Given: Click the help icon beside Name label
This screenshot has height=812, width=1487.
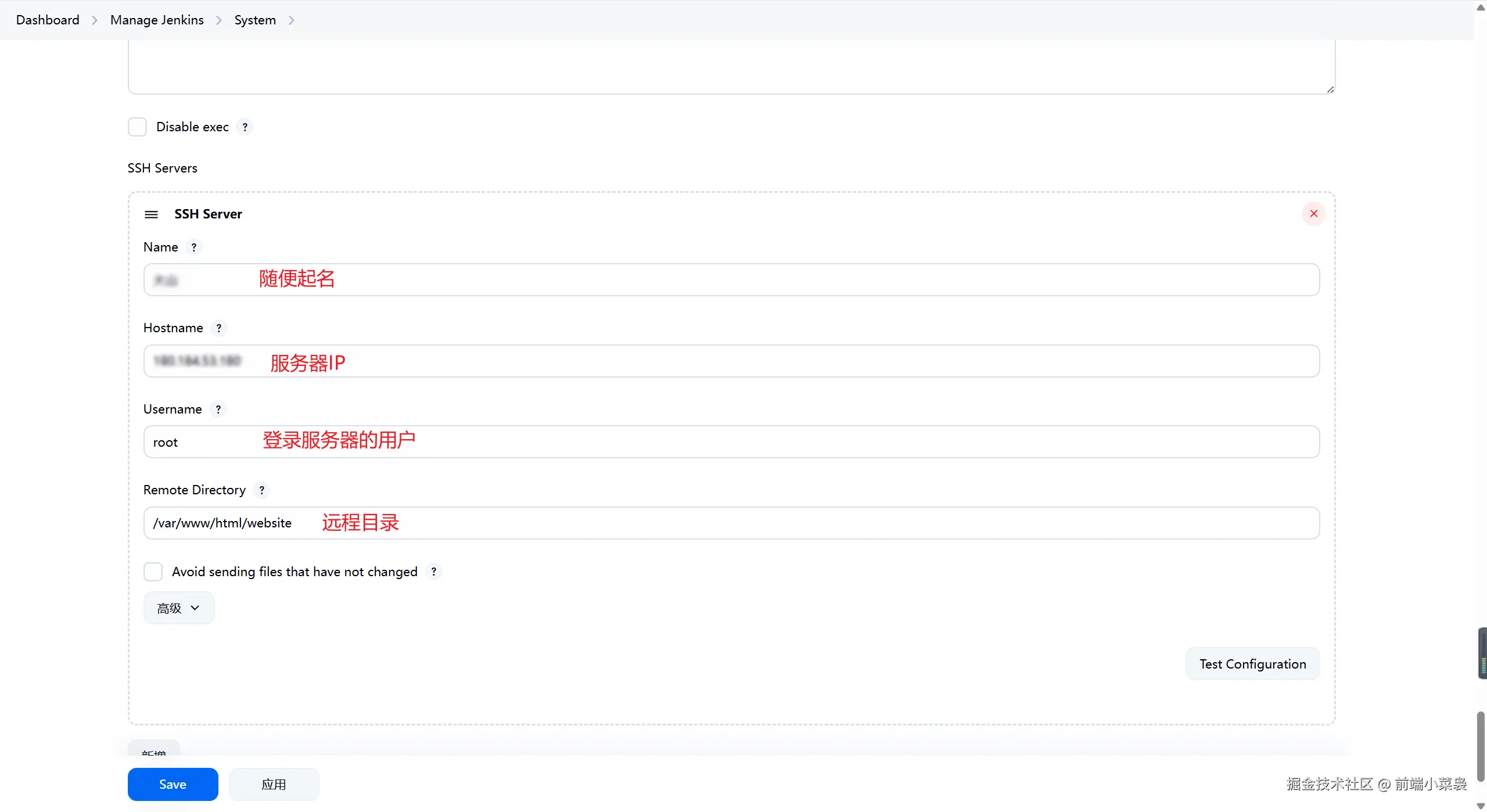Looking at the screenshot, I should [194, 247].
